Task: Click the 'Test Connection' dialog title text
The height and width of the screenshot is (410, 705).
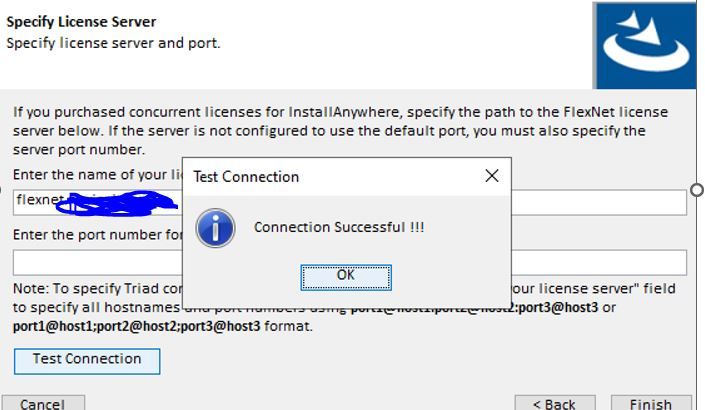Action: 246,177
